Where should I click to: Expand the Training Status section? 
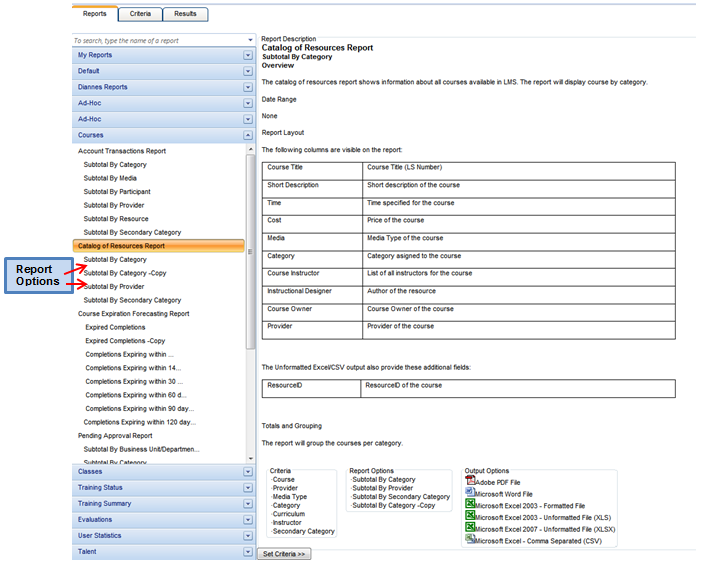(x=248, y=488)
